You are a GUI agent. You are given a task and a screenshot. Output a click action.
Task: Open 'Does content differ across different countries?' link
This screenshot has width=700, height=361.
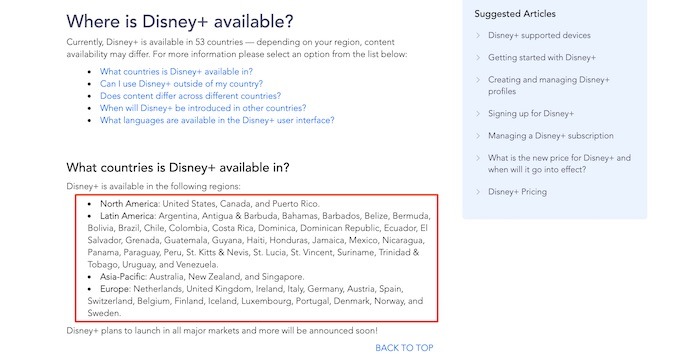(x=191, y=96)
